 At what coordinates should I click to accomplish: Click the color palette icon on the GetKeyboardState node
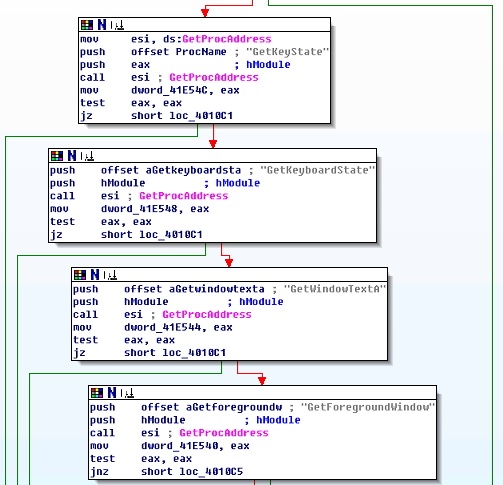click(x=57, y=156)
